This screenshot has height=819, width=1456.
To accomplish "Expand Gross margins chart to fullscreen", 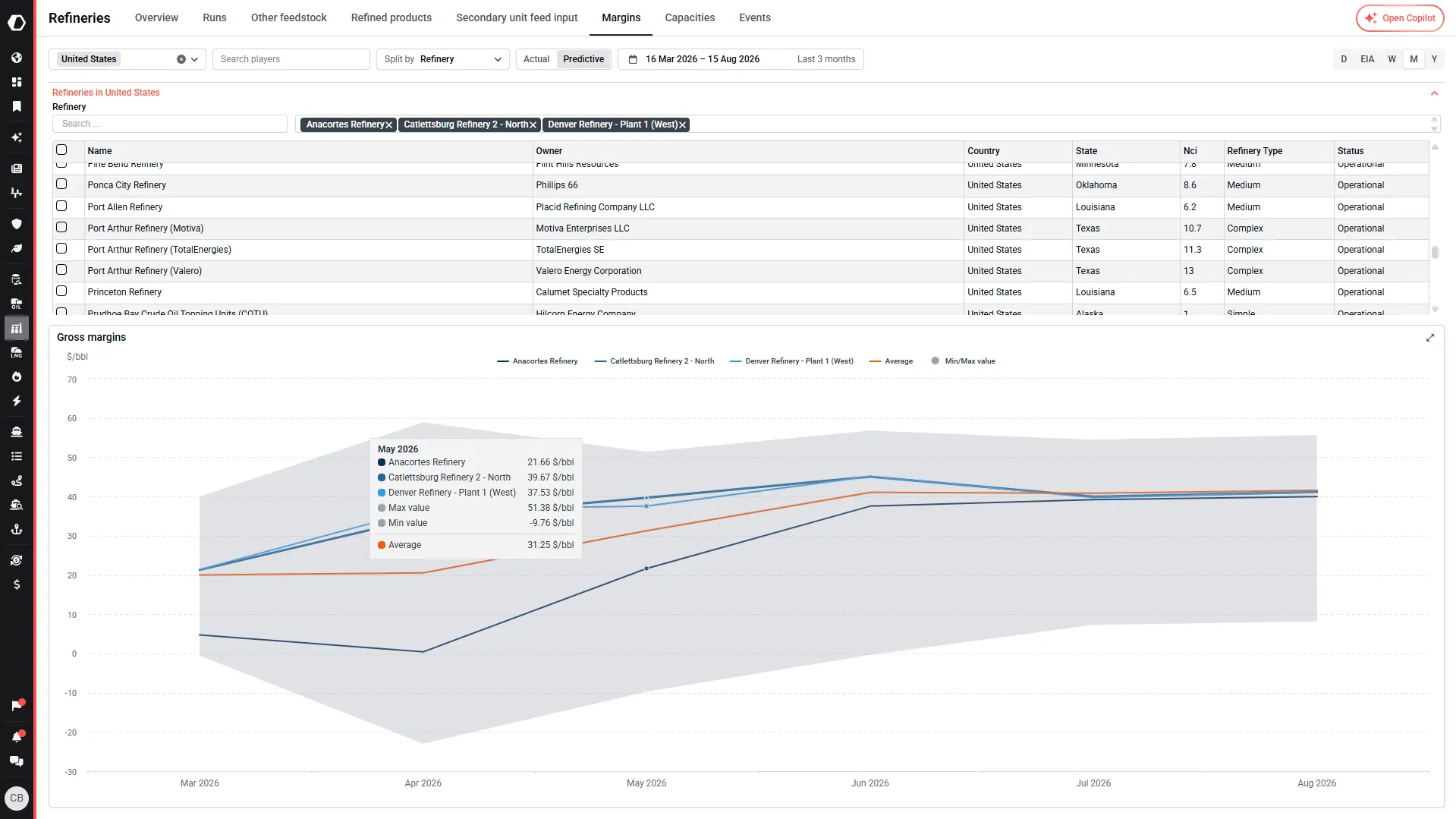I will point(1430,338).
